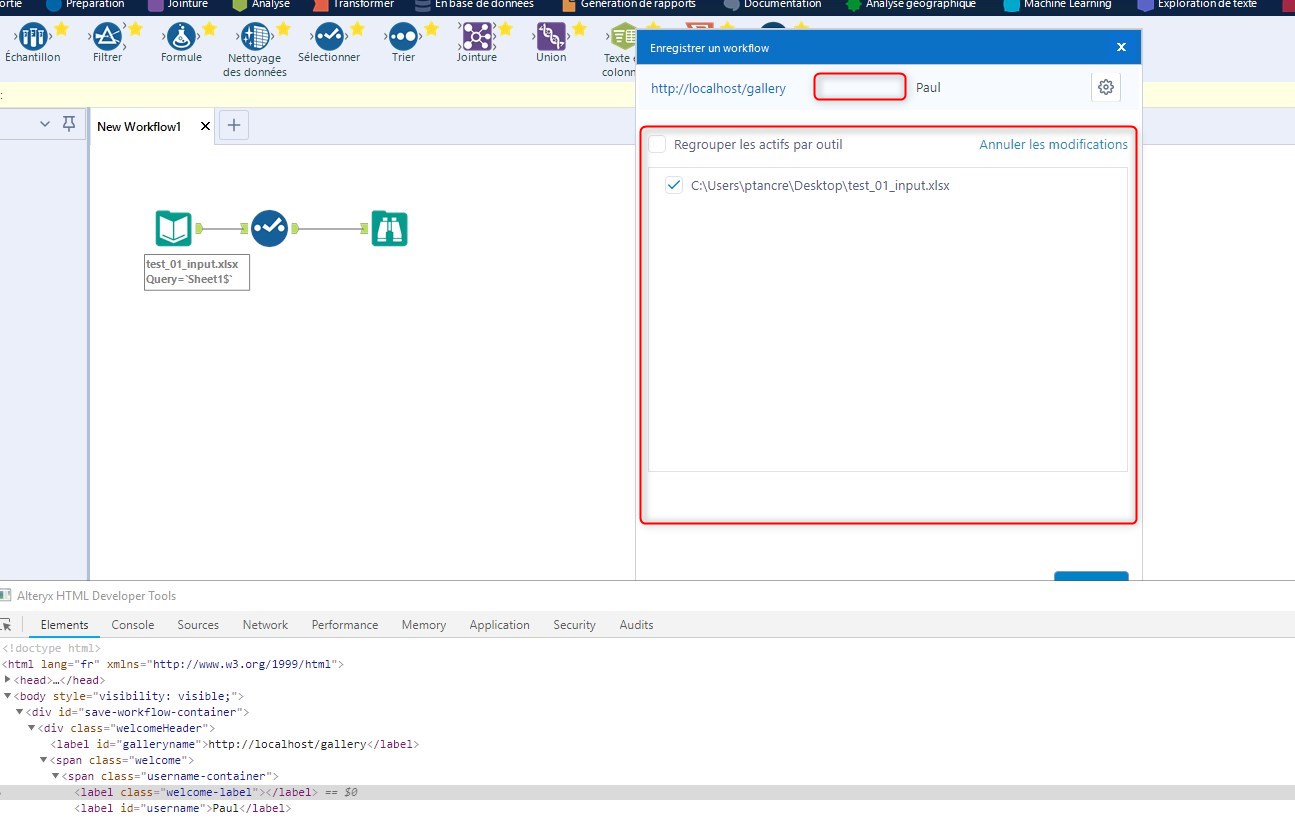Select the Nettoyage des données tool icon
The height and width of the screenshot is (820, 1295).
pos(255,37)
